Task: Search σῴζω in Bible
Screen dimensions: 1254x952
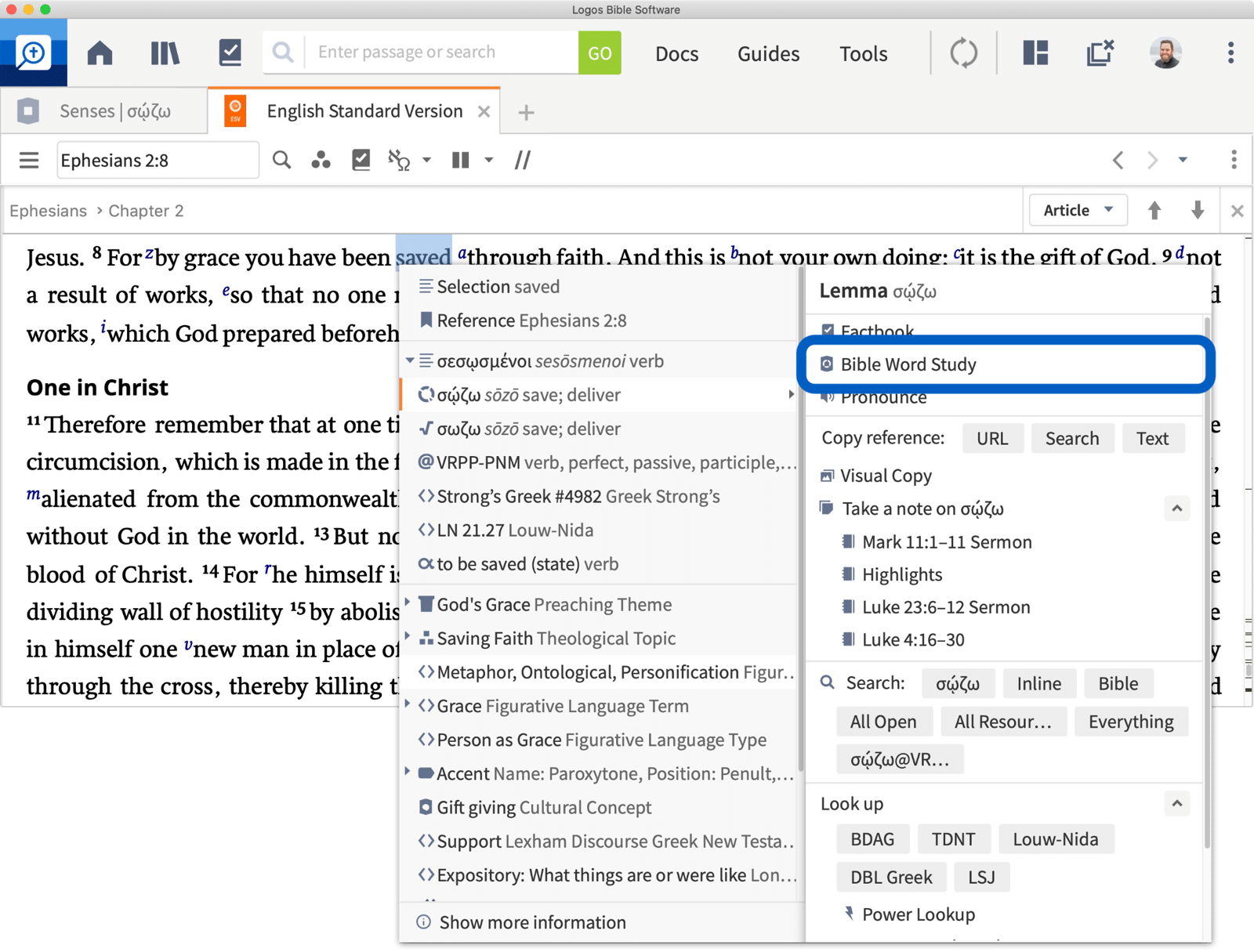Action: tap(1118, 683)
